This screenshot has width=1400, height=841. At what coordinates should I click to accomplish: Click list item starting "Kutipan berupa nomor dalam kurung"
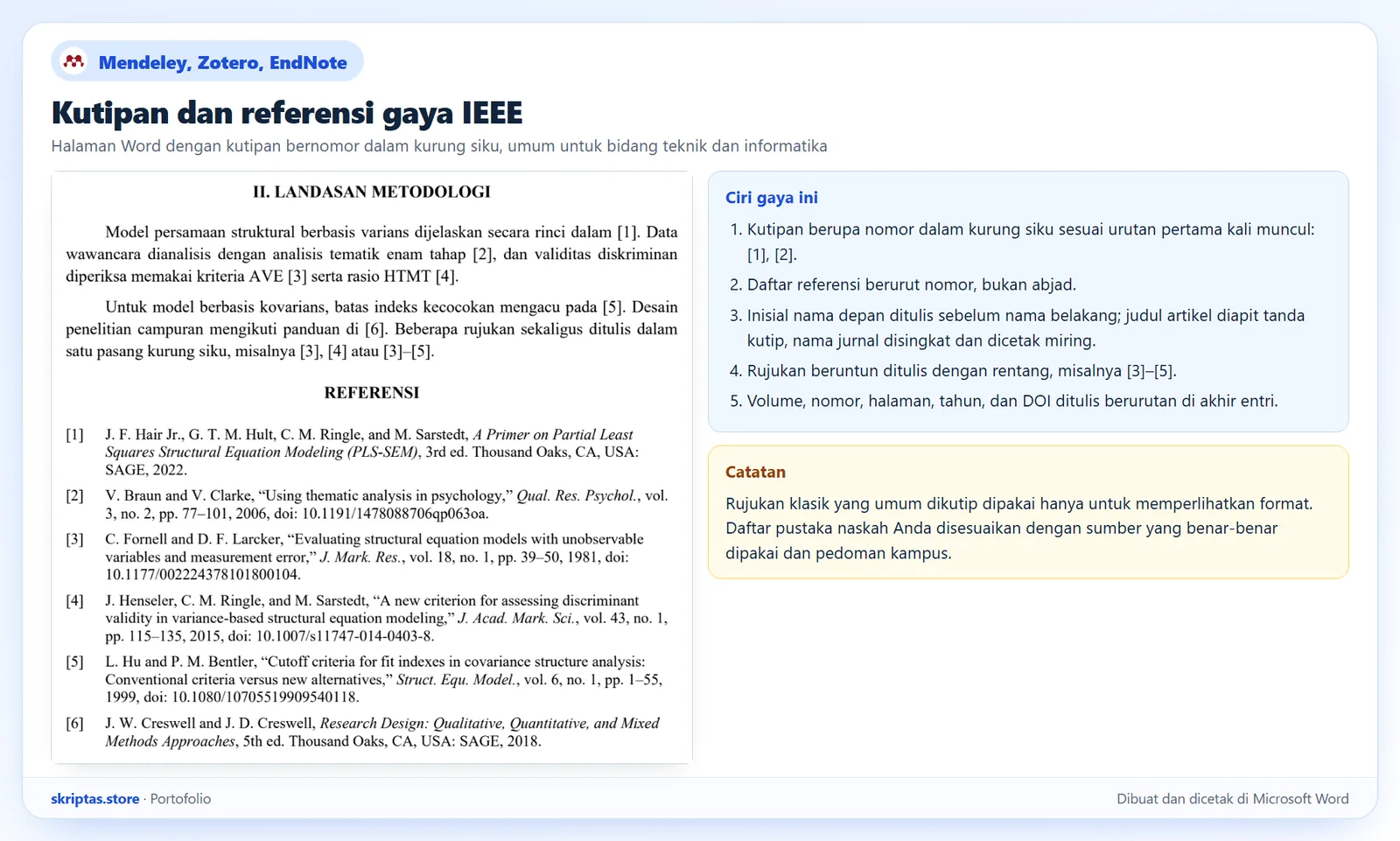[x=1022, y=242]
